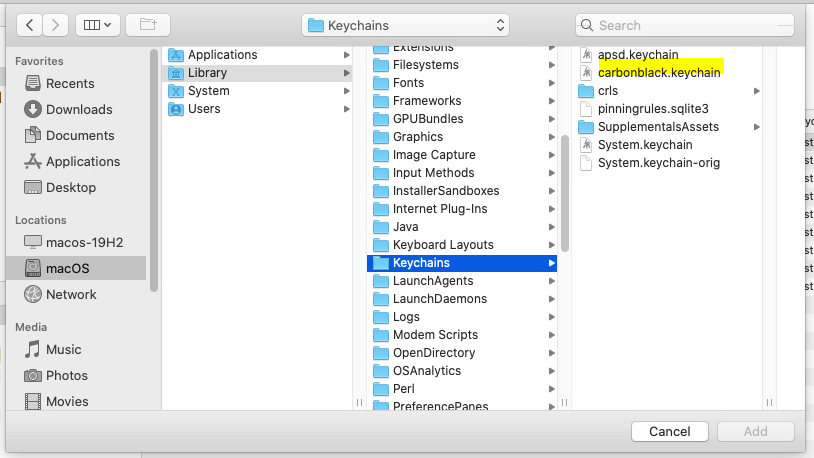Open Recents in the sidebar
The height and width of the screenshot is (458, 814).
(x=70, y=83)
